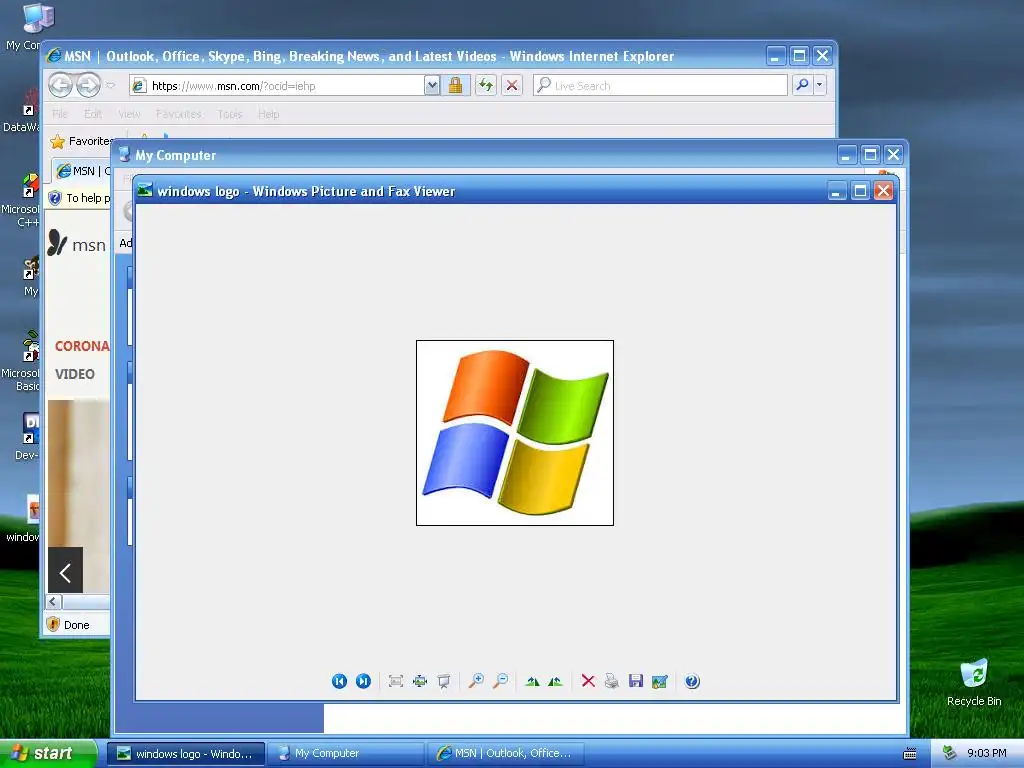Click the Windows logo image preview

pyautogui.click(x=515, y=432)
